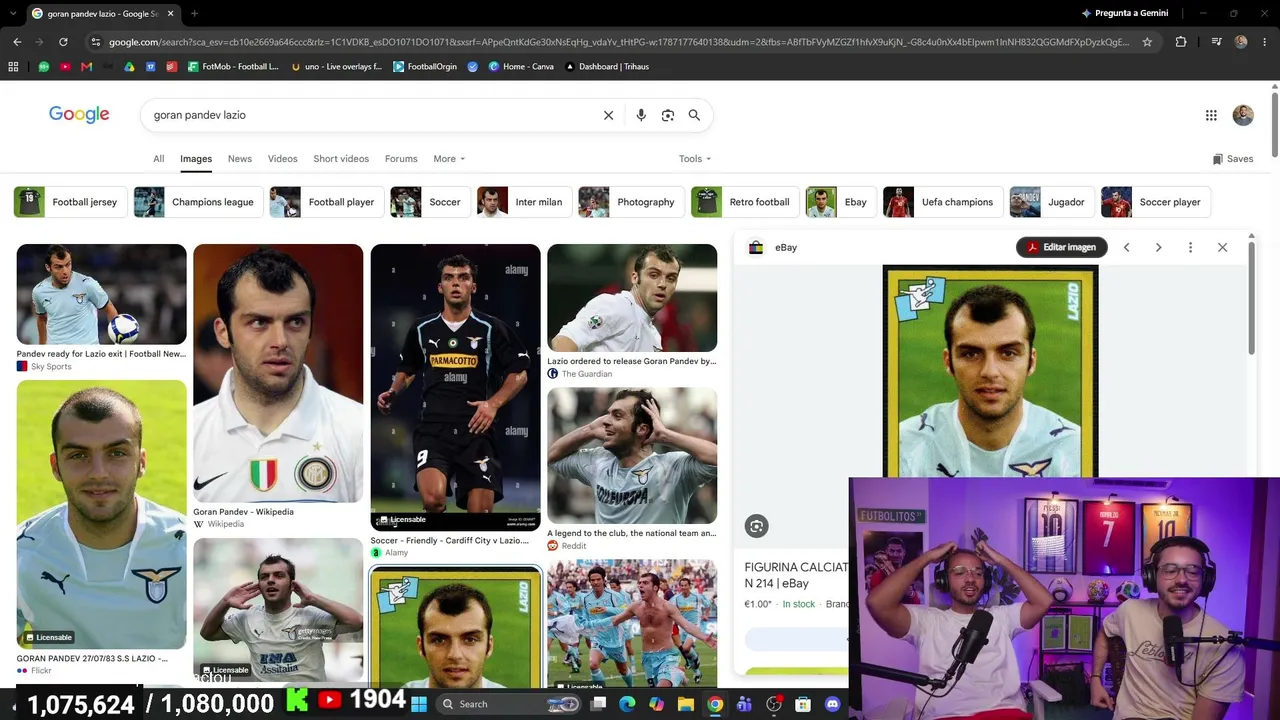Open File Explorer from the taskbar

(x=685, y=704)
